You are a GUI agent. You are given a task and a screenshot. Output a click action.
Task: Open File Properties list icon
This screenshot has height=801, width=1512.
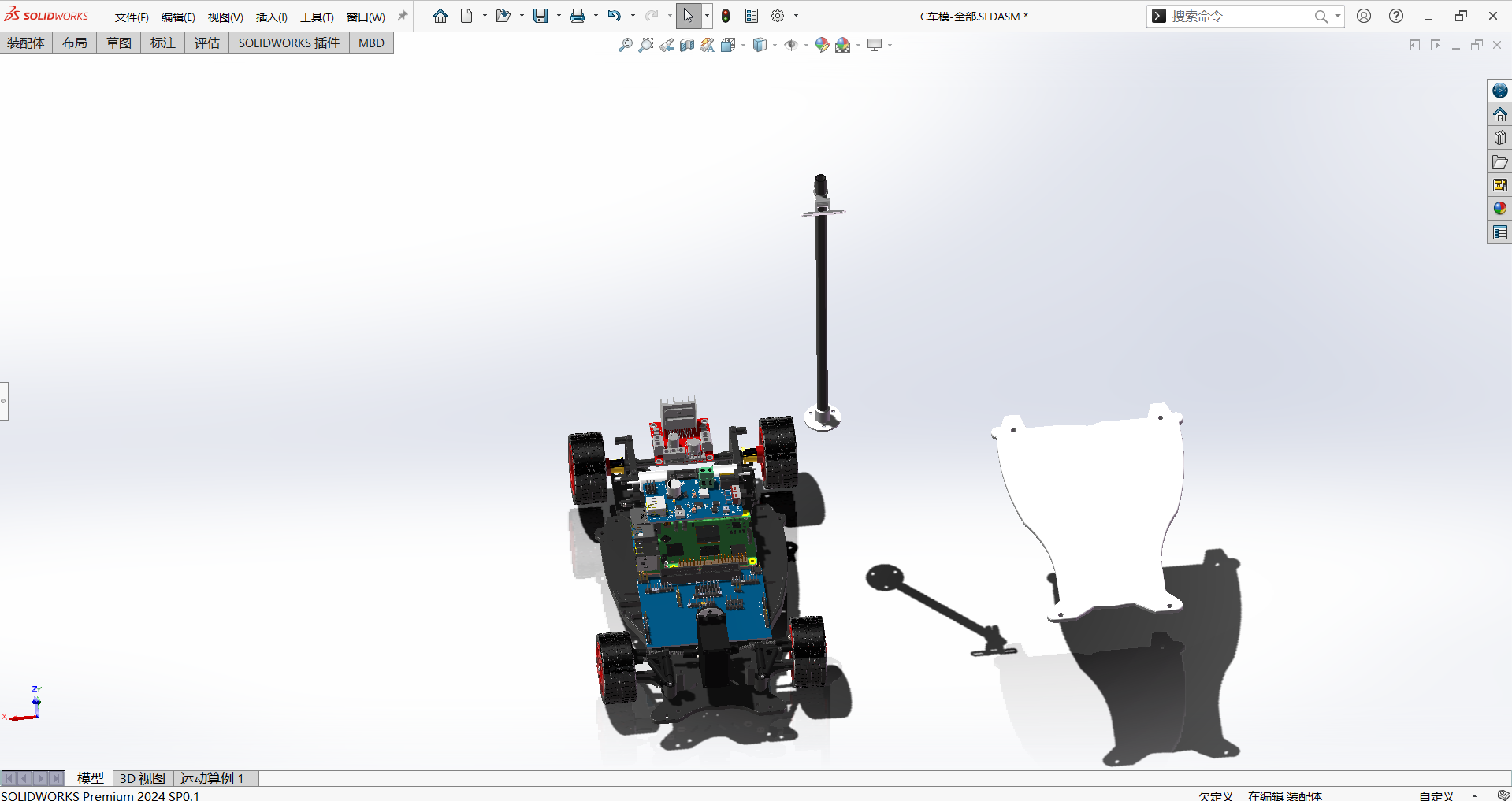coord(752,16)
